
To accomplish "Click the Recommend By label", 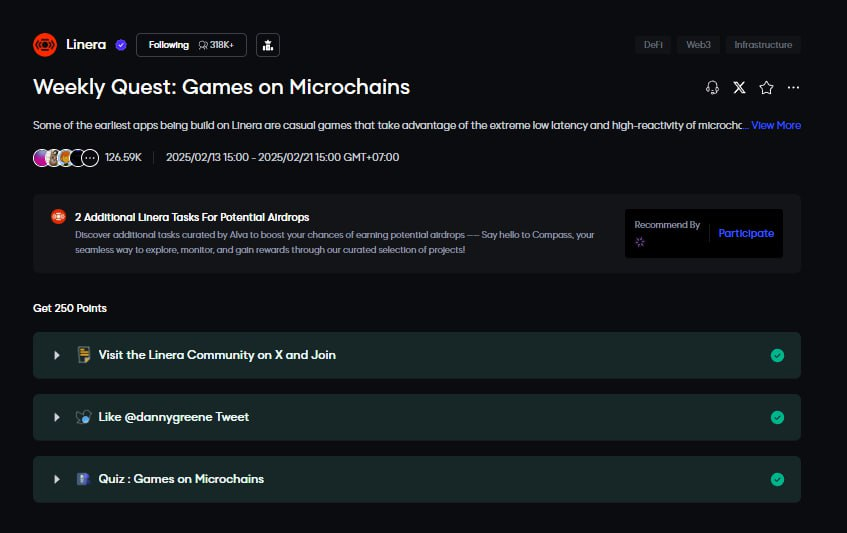I will click(x=667, y=225).
